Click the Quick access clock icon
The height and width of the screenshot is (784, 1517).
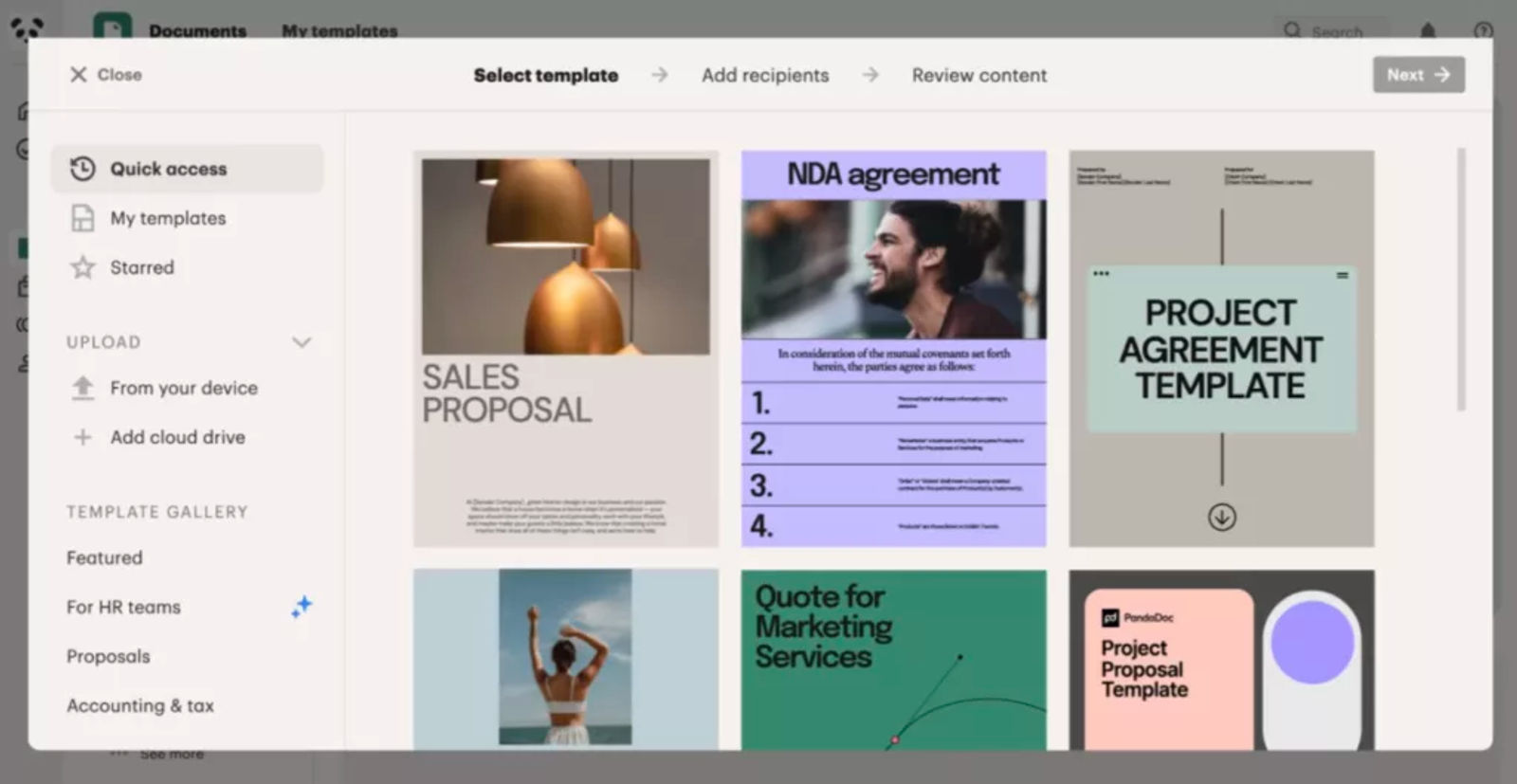coord(82,169)
